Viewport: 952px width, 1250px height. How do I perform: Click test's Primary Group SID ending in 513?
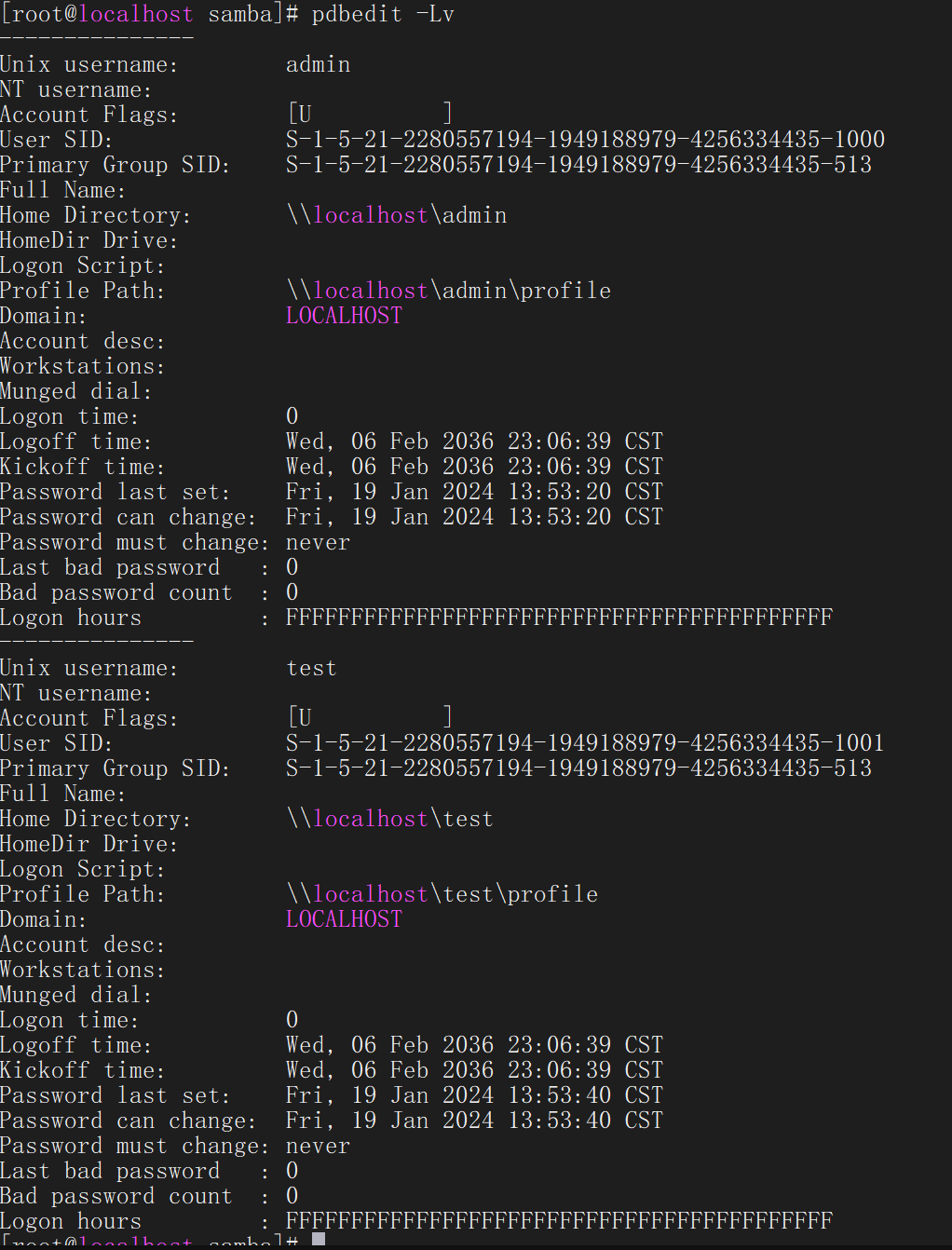coord(578,768)
